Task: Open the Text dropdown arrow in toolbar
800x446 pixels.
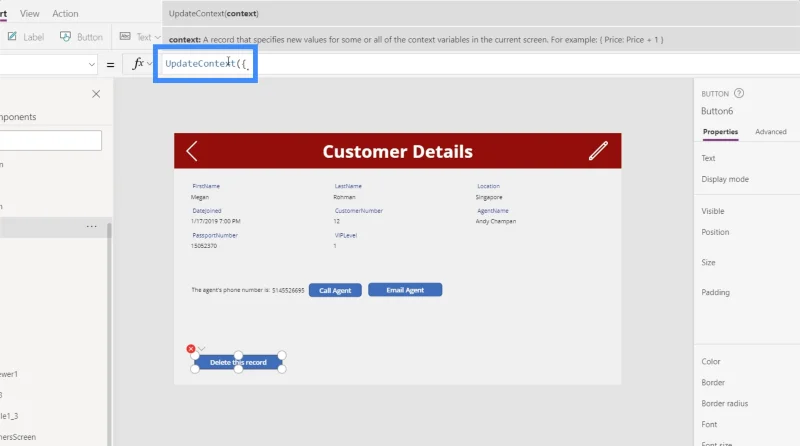Action: [157, 37]
